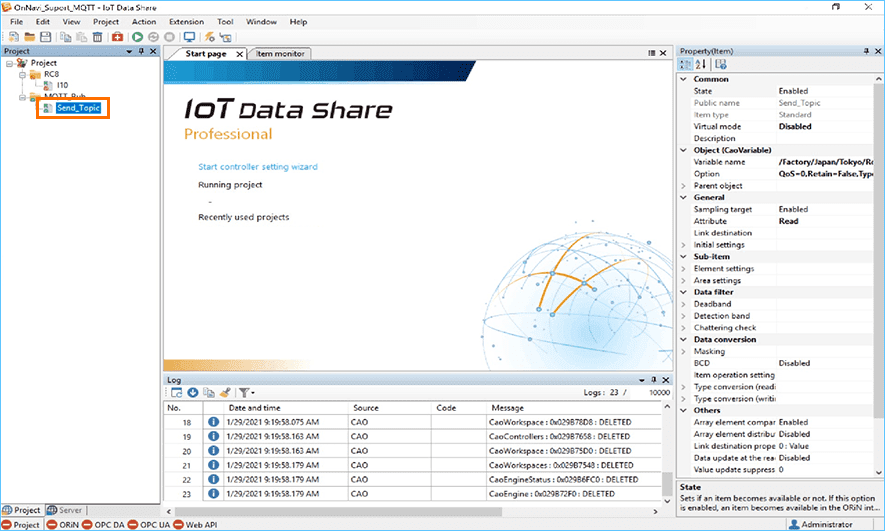Click the property help page icon
The height and width of the screenshot is (531, 885).
click(x=720, y=64)
